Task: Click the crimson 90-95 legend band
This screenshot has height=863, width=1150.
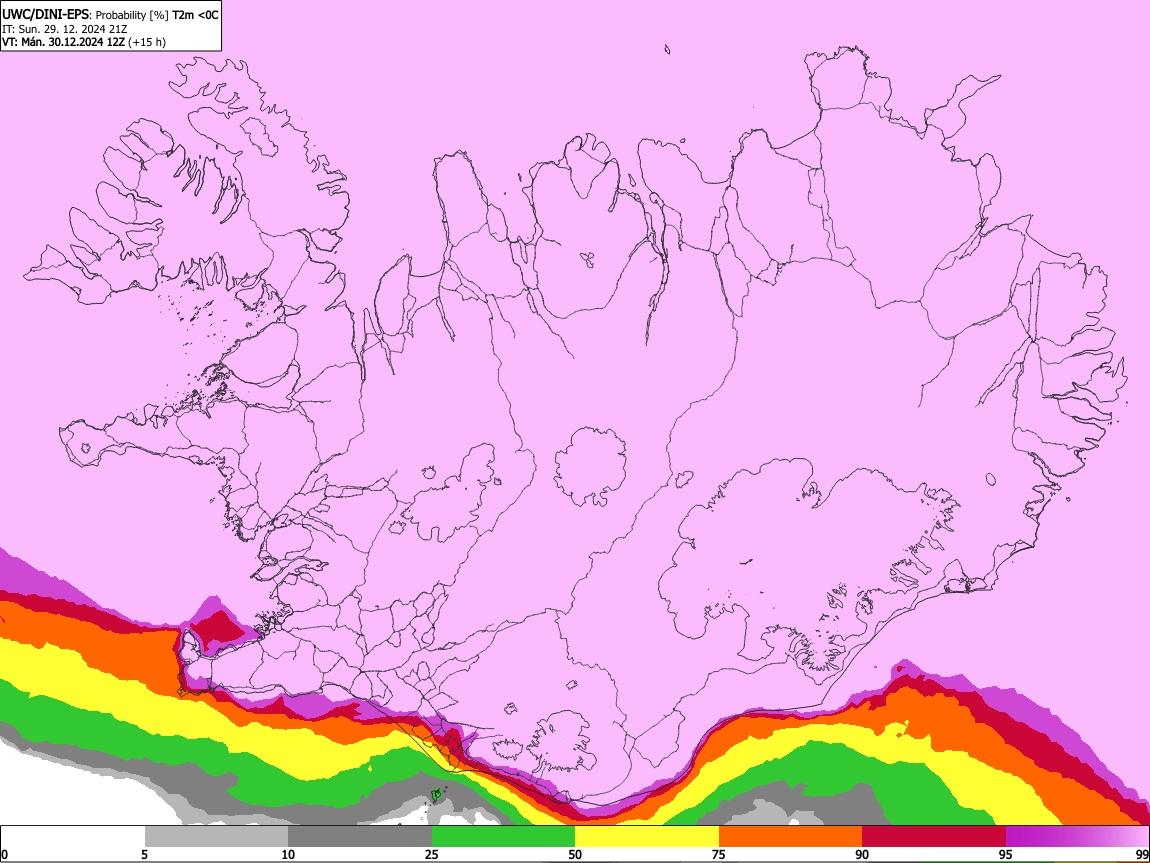Action: coord(934,837)
